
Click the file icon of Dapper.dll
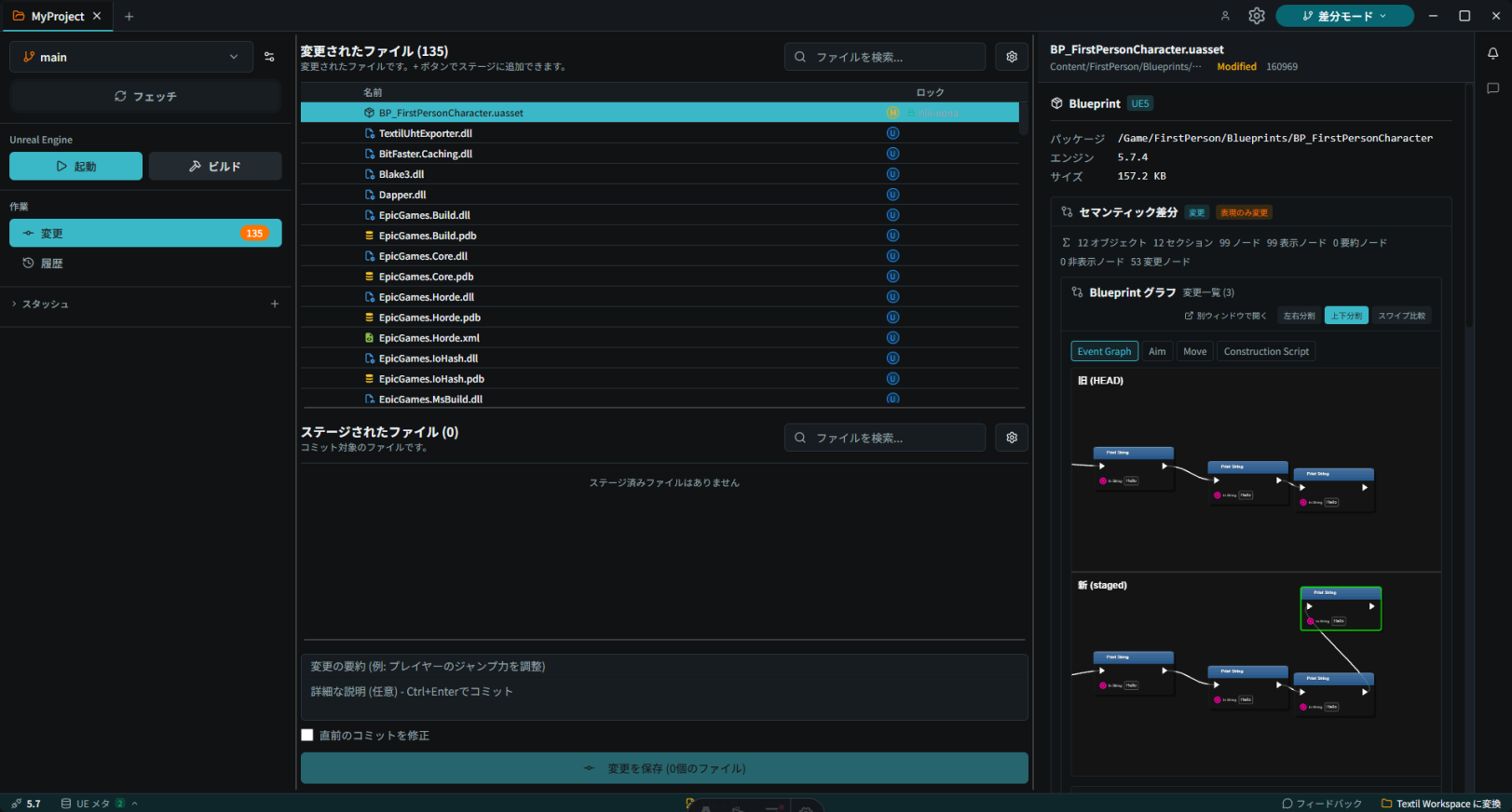click(x=370, y=195)
